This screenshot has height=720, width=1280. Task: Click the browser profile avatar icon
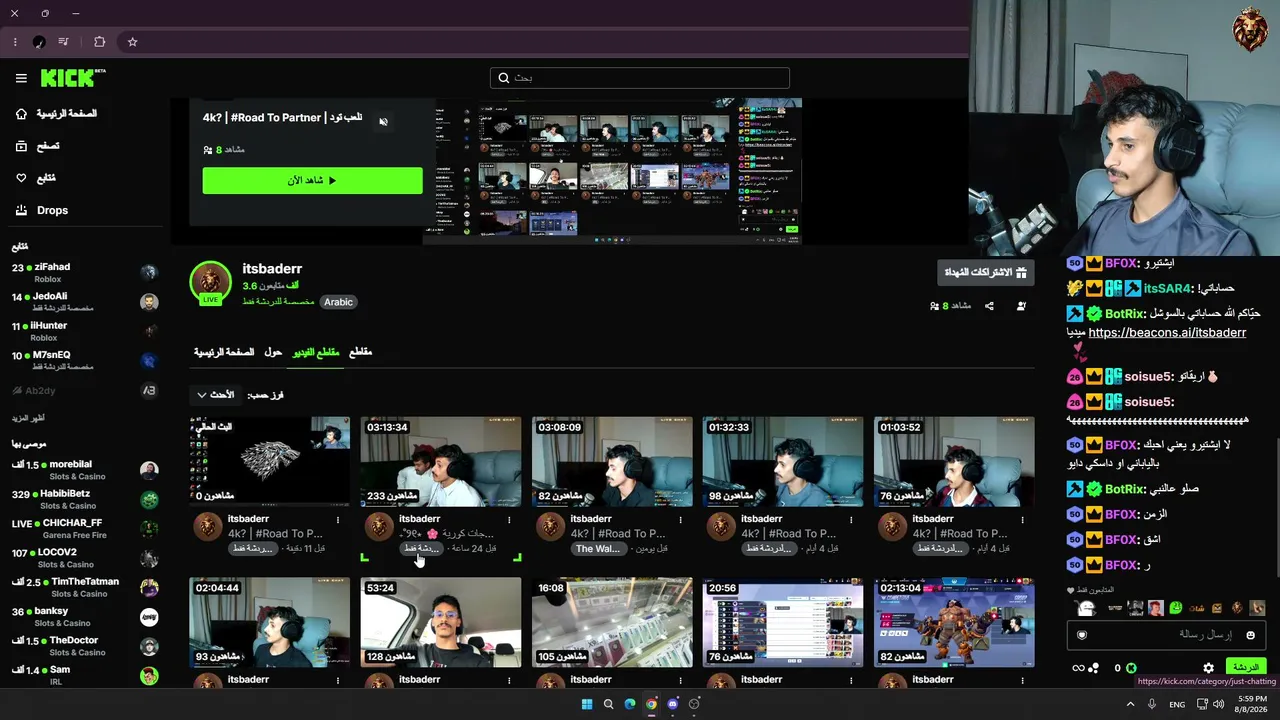[x=39, y=42]
